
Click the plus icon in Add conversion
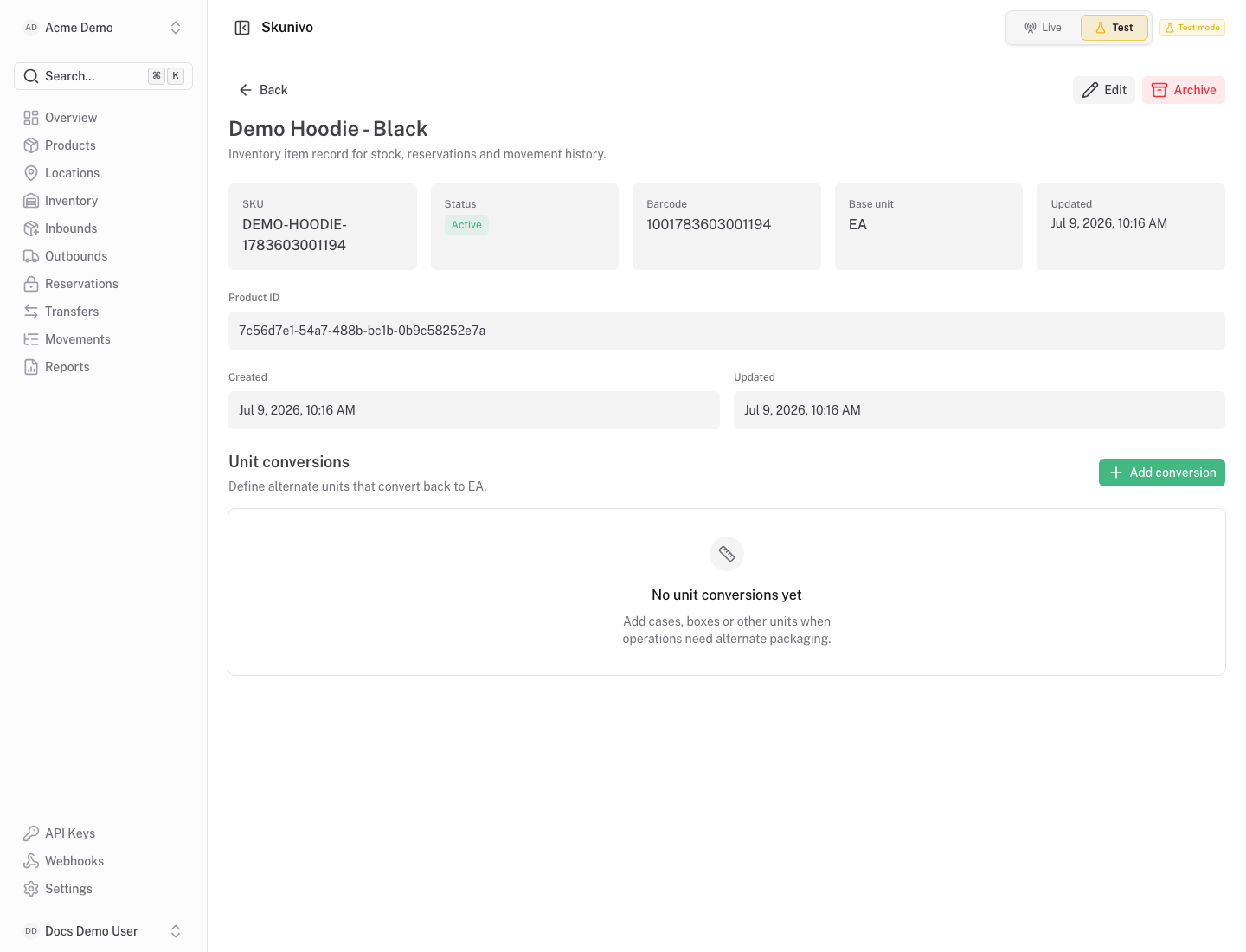point(1116,473)
